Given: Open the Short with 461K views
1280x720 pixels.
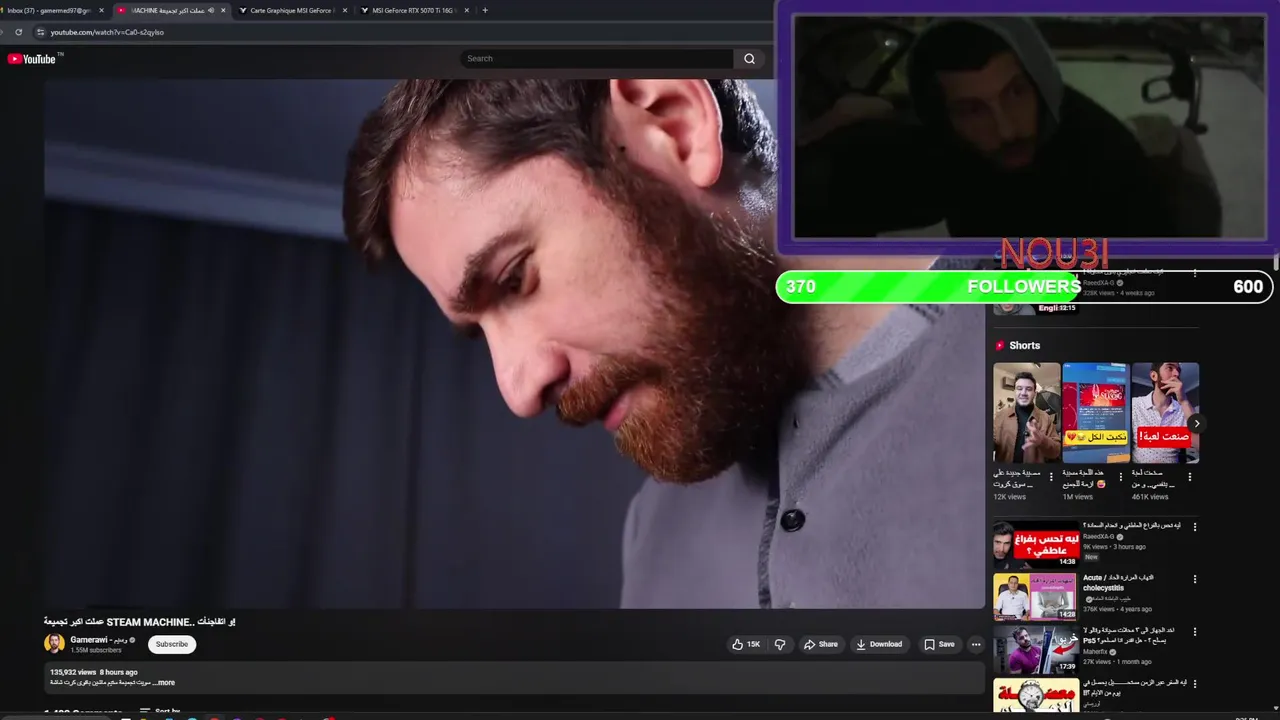Looking at the screenshot, I should [x=1165, y=413].
